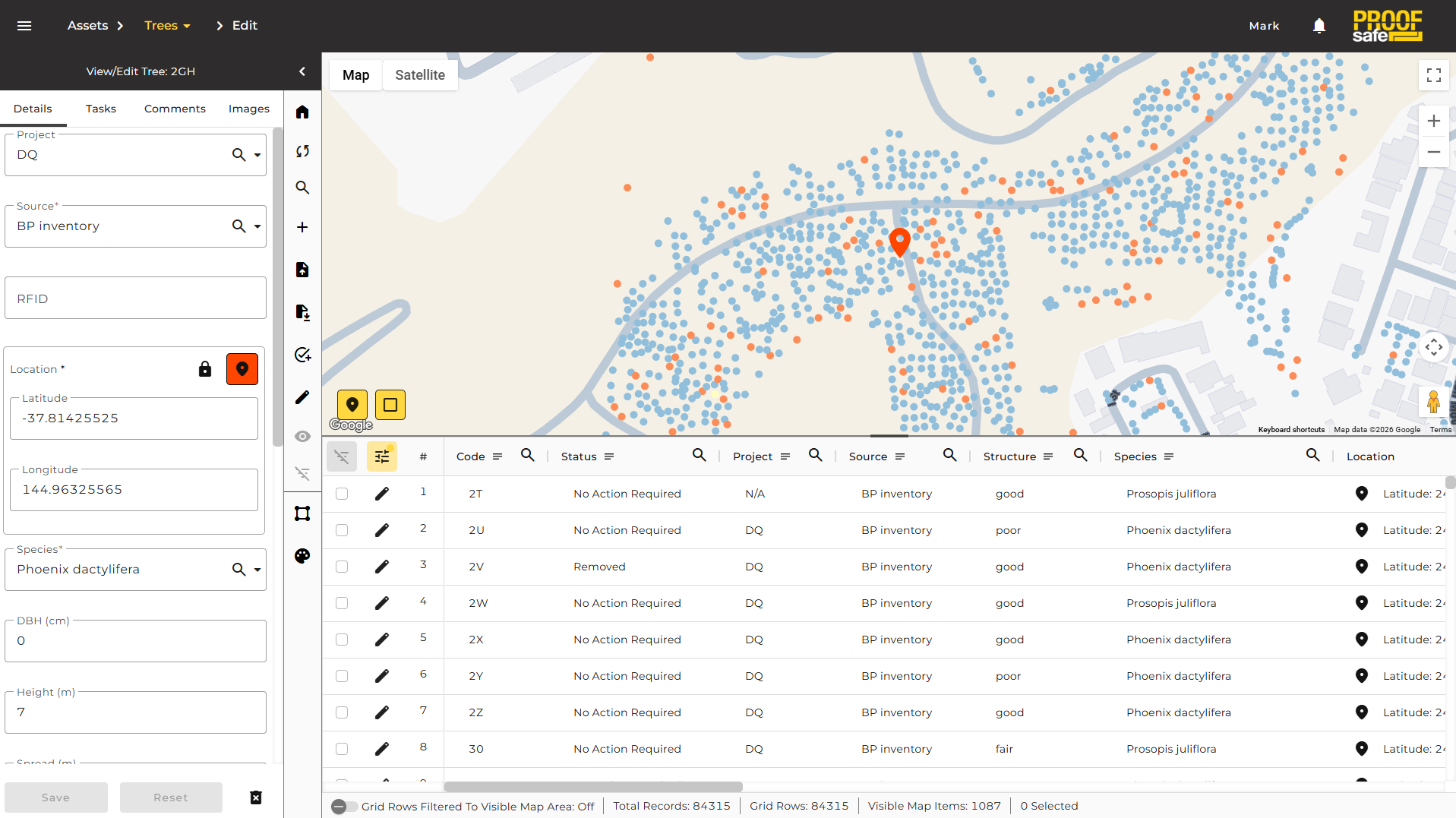Screen dimensions: 1456x818
Task: Expand the Trees breadcrumb dropdown
Action: (188, 25)
